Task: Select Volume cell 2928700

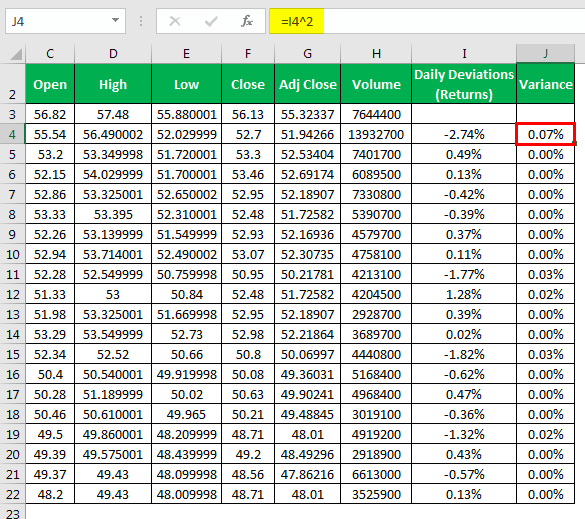Action: [376, 314]
